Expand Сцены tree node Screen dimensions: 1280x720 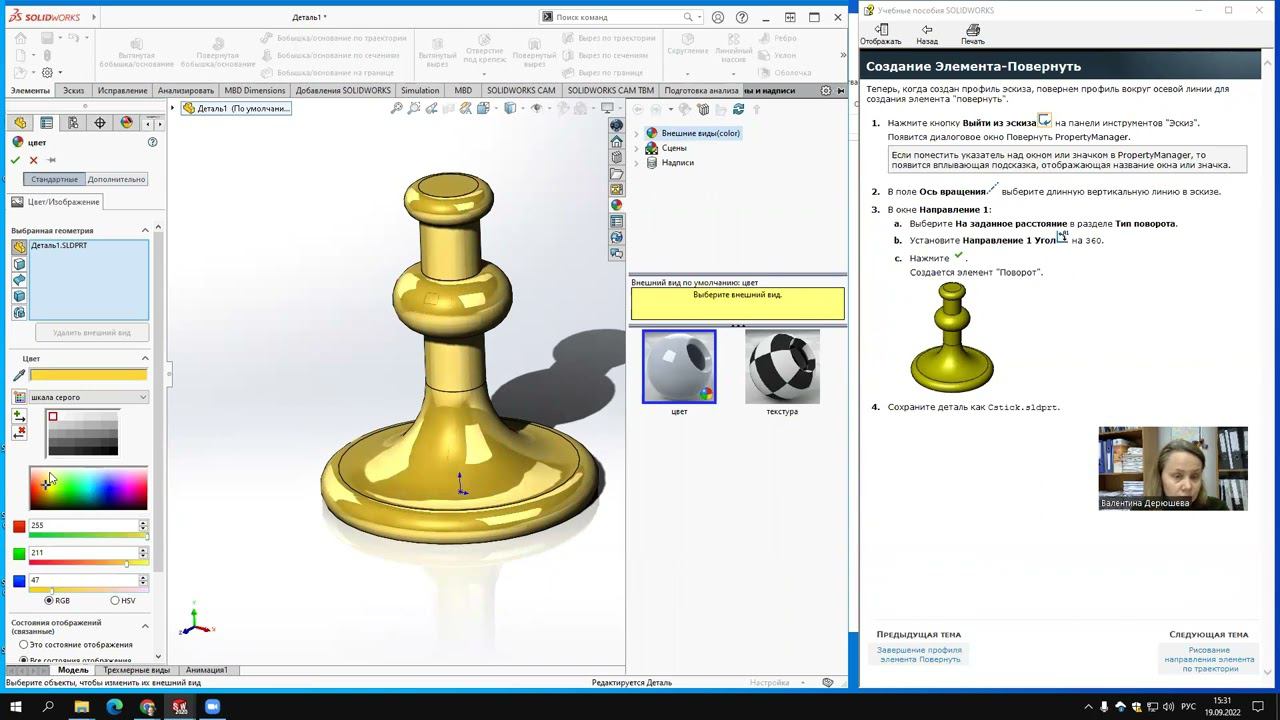[636, 148]
